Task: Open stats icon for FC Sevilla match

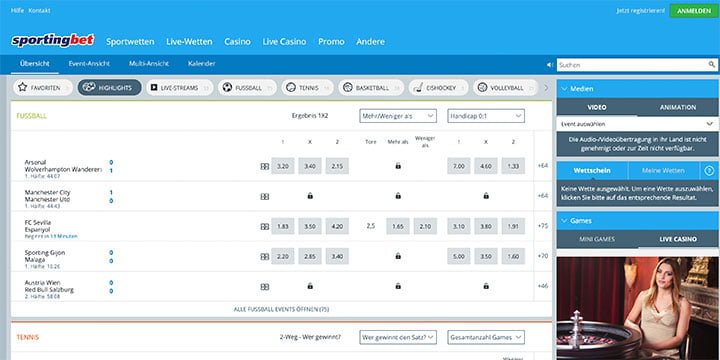Action: point(264,226)
